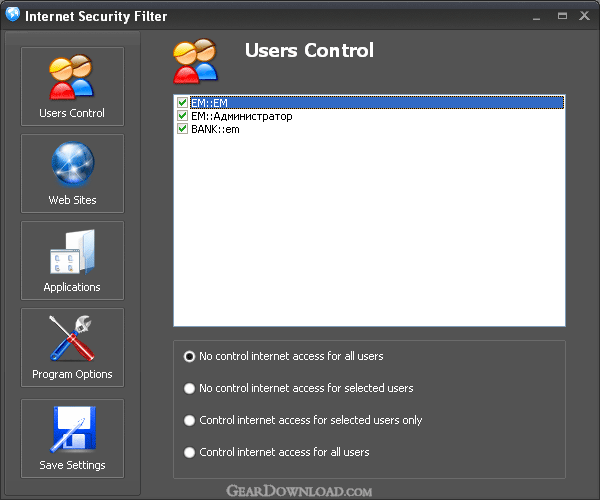
Task: Click the title bar globe app icon
Action: [13, 15]
